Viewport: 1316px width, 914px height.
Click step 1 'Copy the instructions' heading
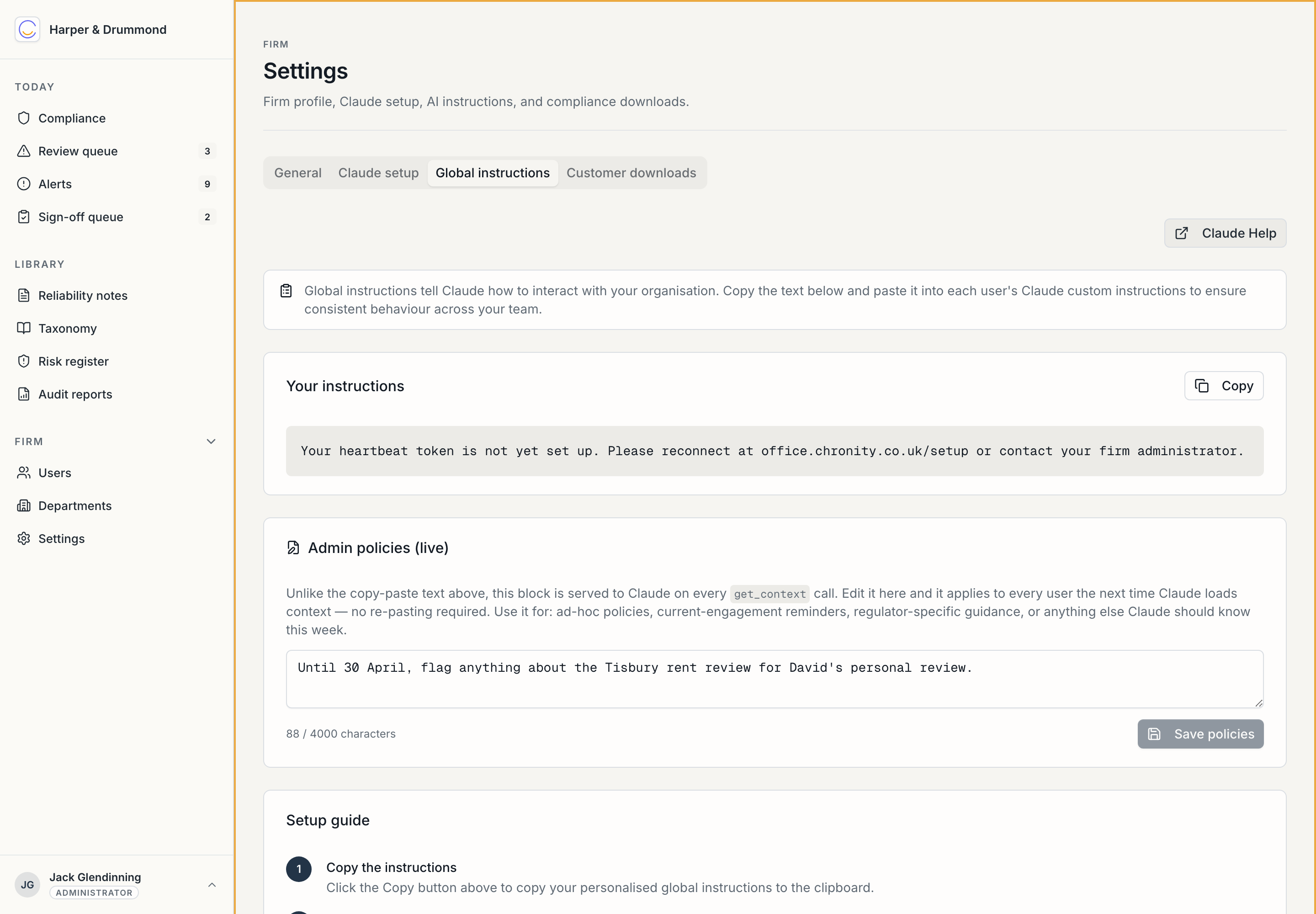pos(391,867)
